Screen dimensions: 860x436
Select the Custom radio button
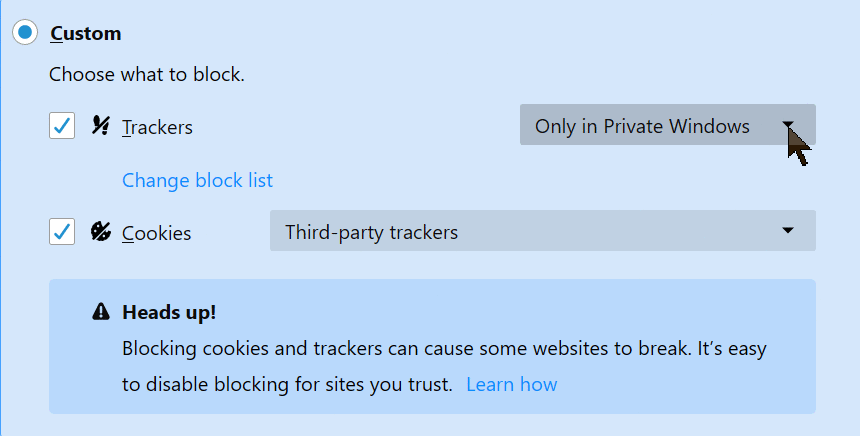click(x=25, y=33)
